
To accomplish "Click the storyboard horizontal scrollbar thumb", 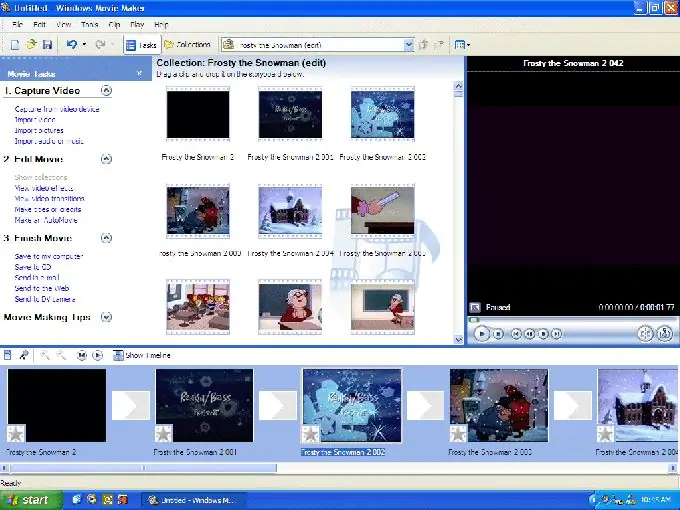I will click(143, 468).
